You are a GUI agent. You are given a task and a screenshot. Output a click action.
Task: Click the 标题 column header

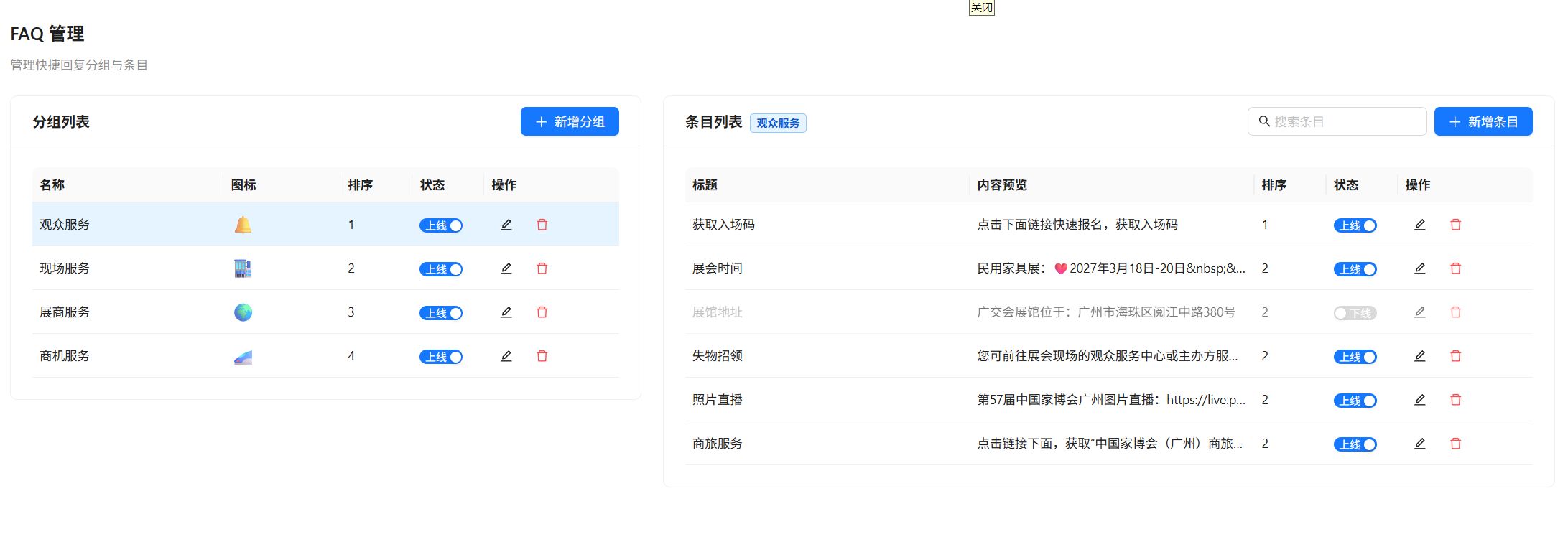click(x=705, y=185)
